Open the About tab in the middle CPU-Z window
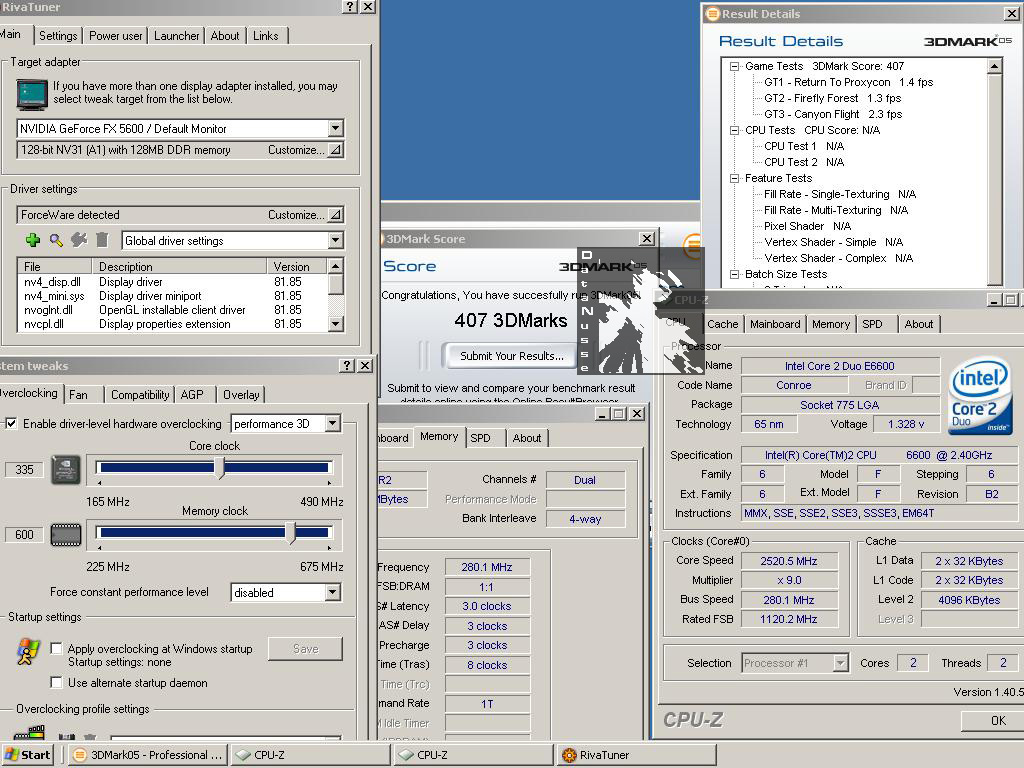 click(x=526, y=438)
